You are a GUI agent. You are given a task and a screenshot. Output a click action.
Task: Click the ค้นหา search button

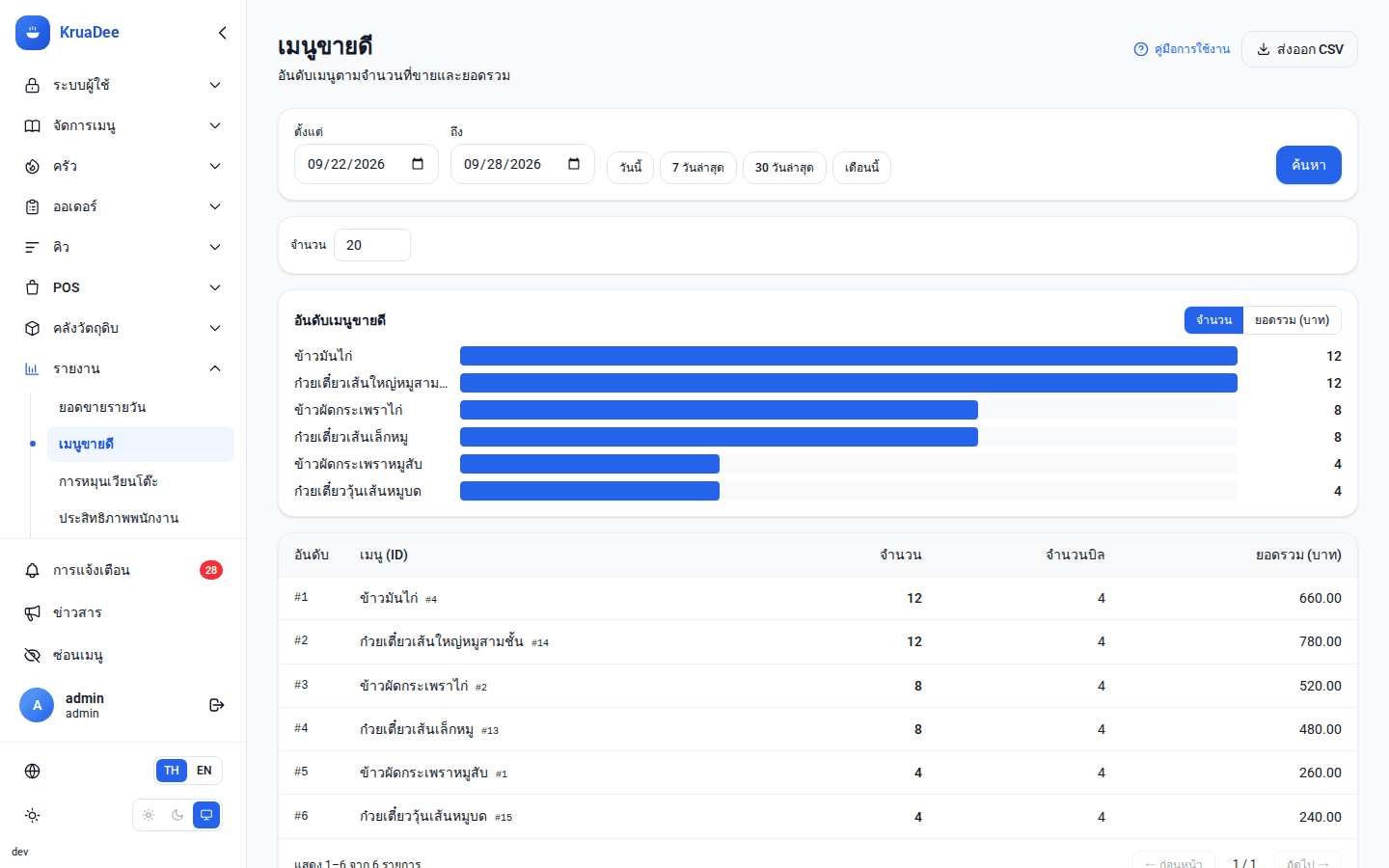click(x=1308, y=165)
